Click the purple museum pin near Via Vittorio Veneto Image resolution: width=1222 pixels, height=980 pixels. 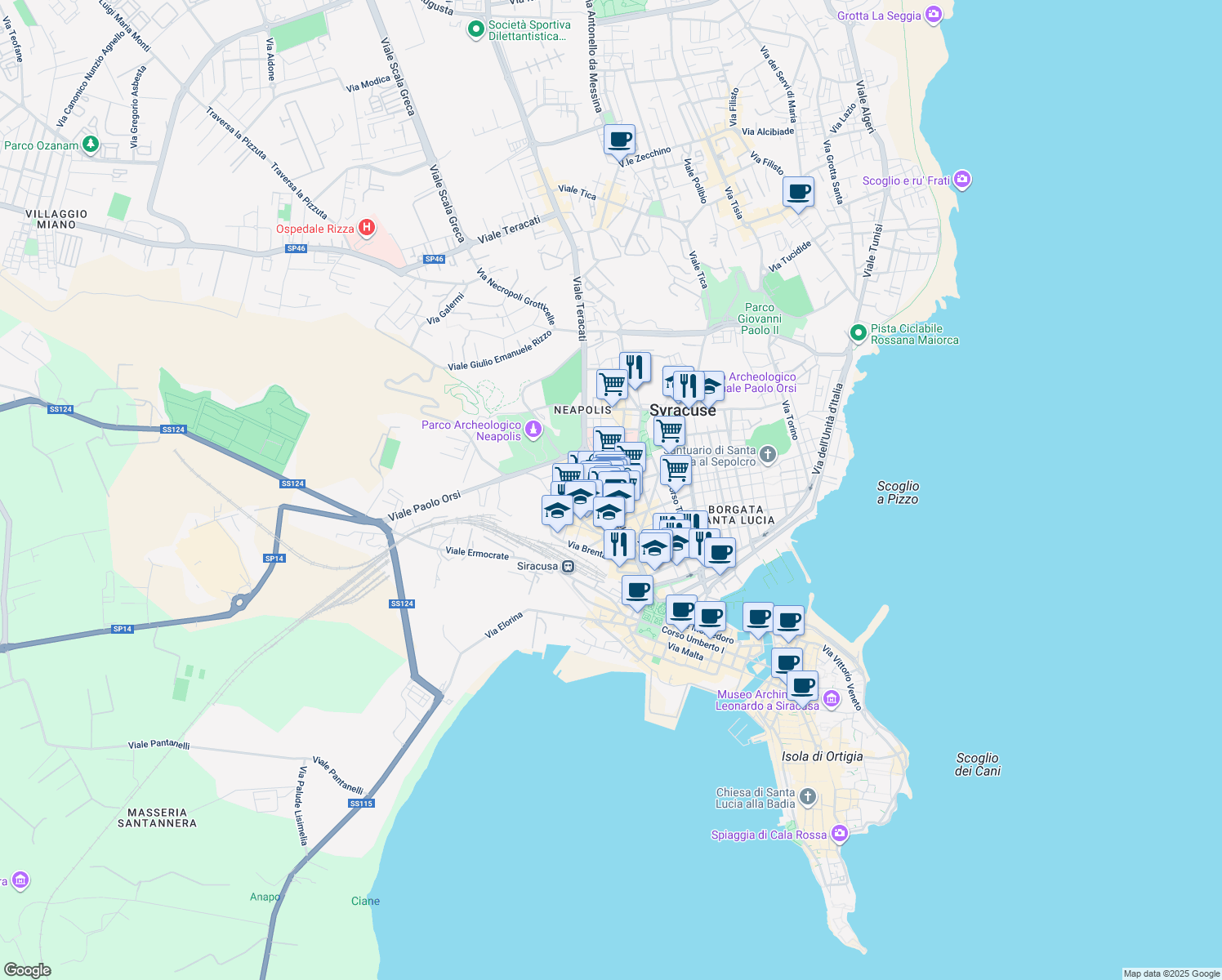point(832,700)
